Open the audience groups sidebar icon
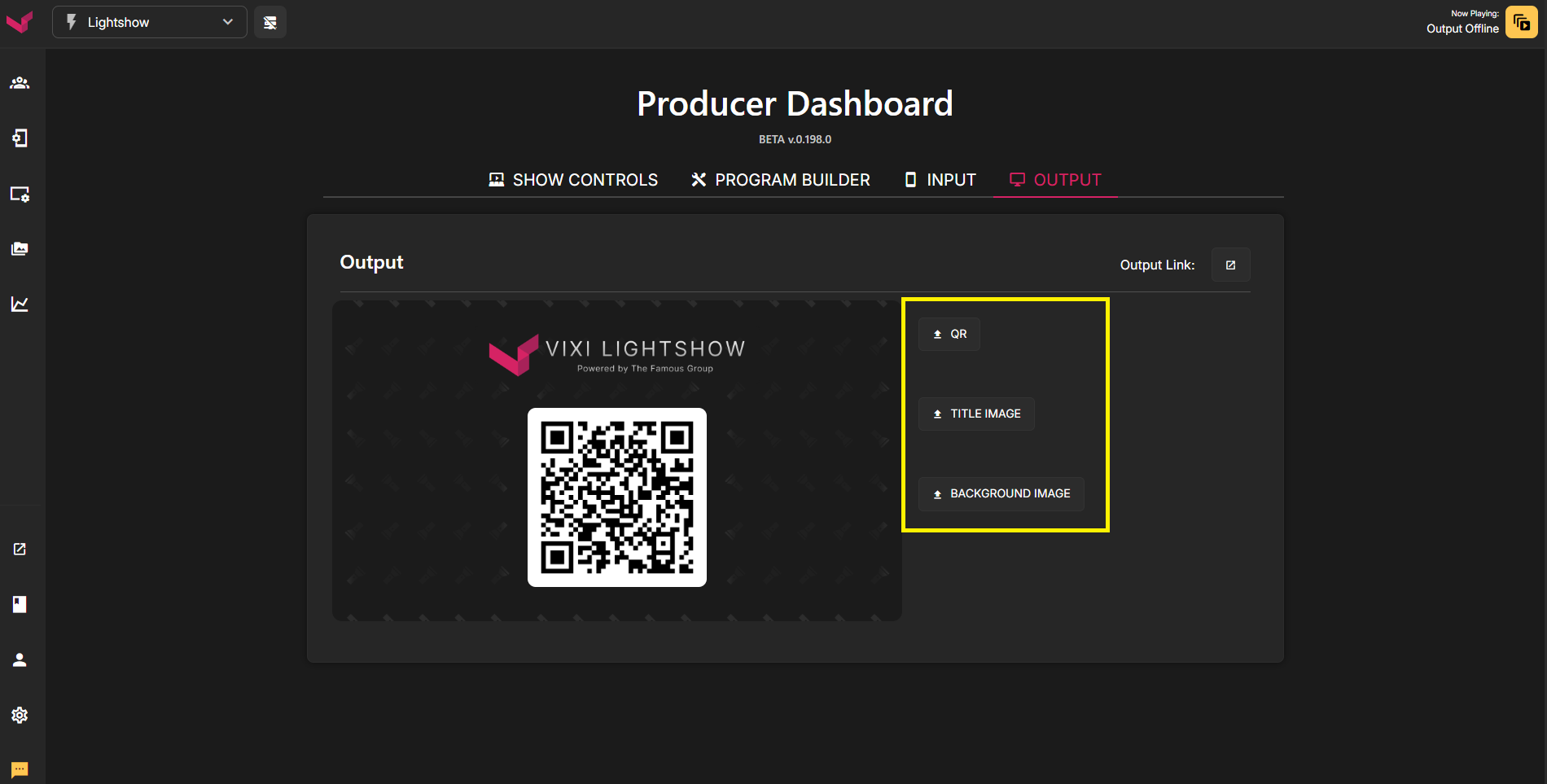 click(20, 83)
